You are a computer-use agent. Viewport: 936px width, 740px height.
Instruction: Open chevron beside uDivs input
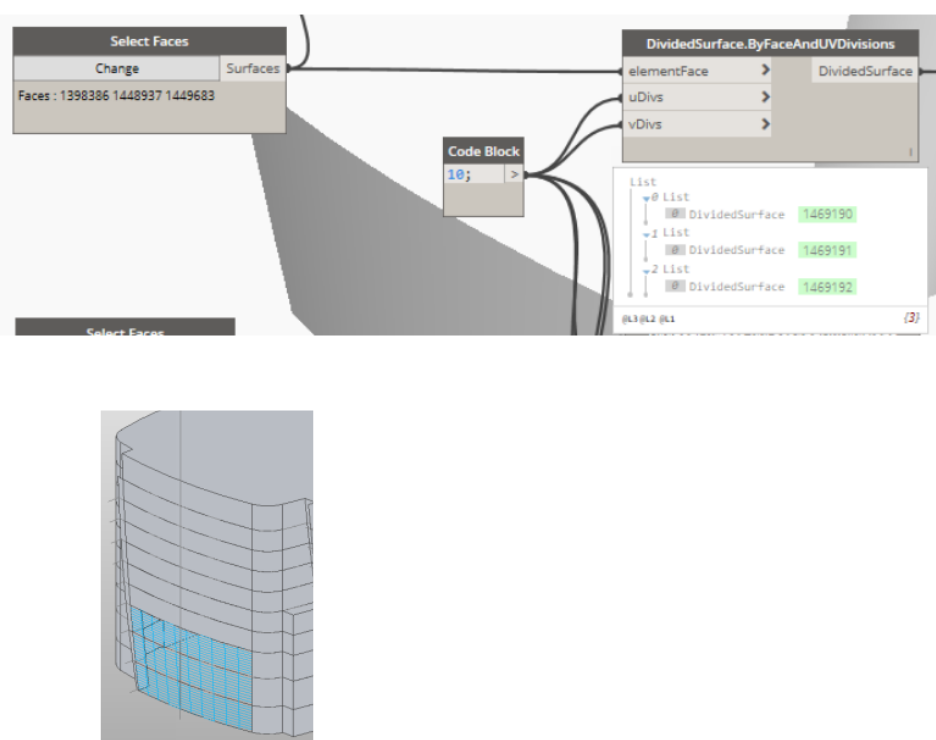click(765, 97)
